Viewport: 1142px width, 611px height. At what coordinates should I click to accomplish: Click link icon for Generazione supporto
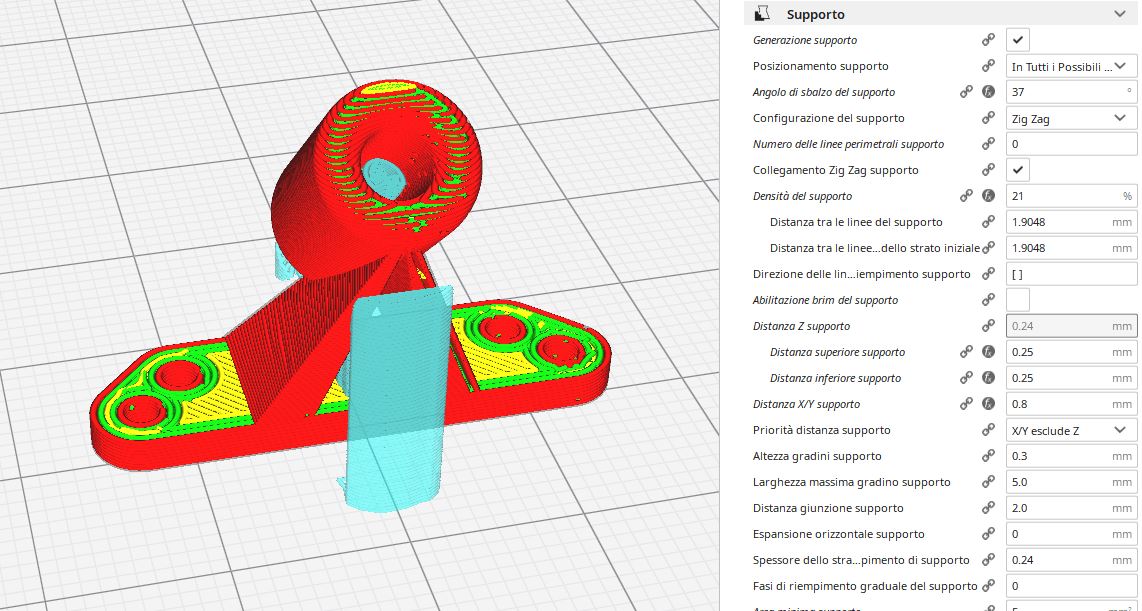[x=988, y=40]
